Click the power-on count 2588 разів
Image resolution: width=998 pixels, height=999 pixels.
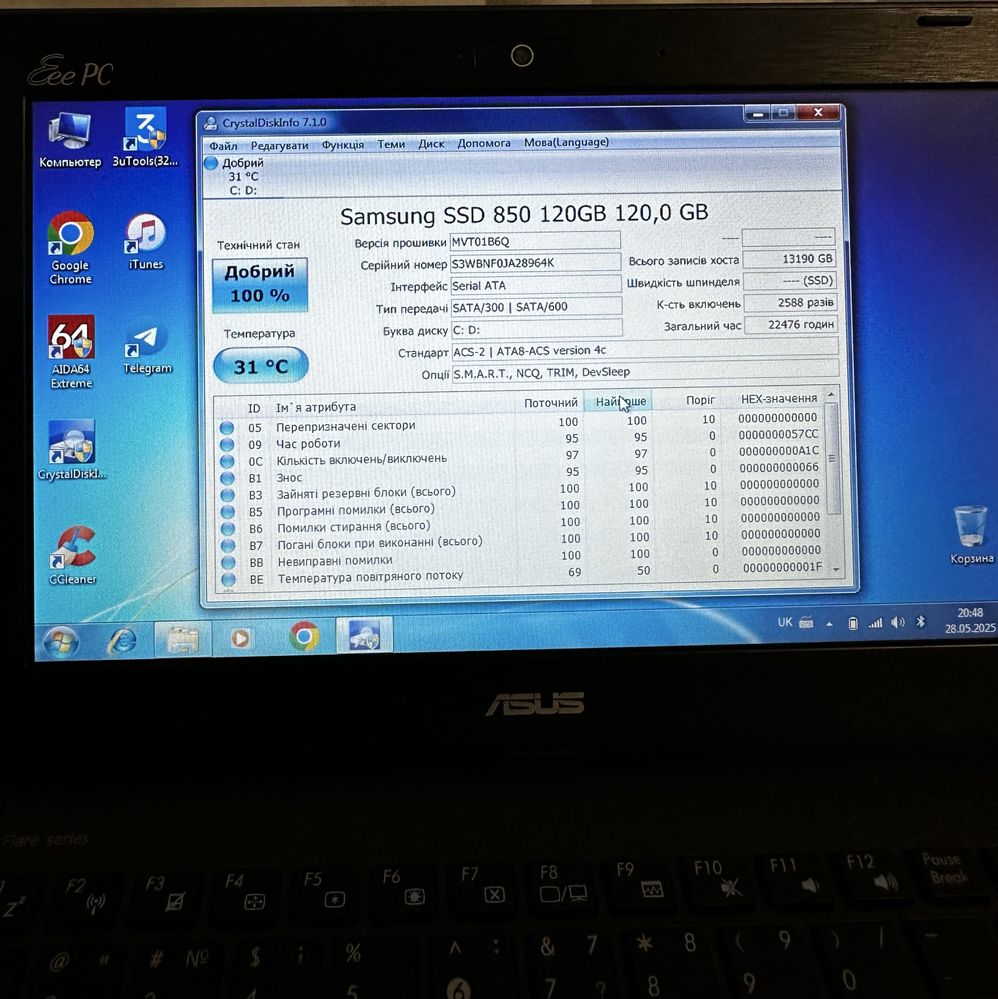pos(790,303)
